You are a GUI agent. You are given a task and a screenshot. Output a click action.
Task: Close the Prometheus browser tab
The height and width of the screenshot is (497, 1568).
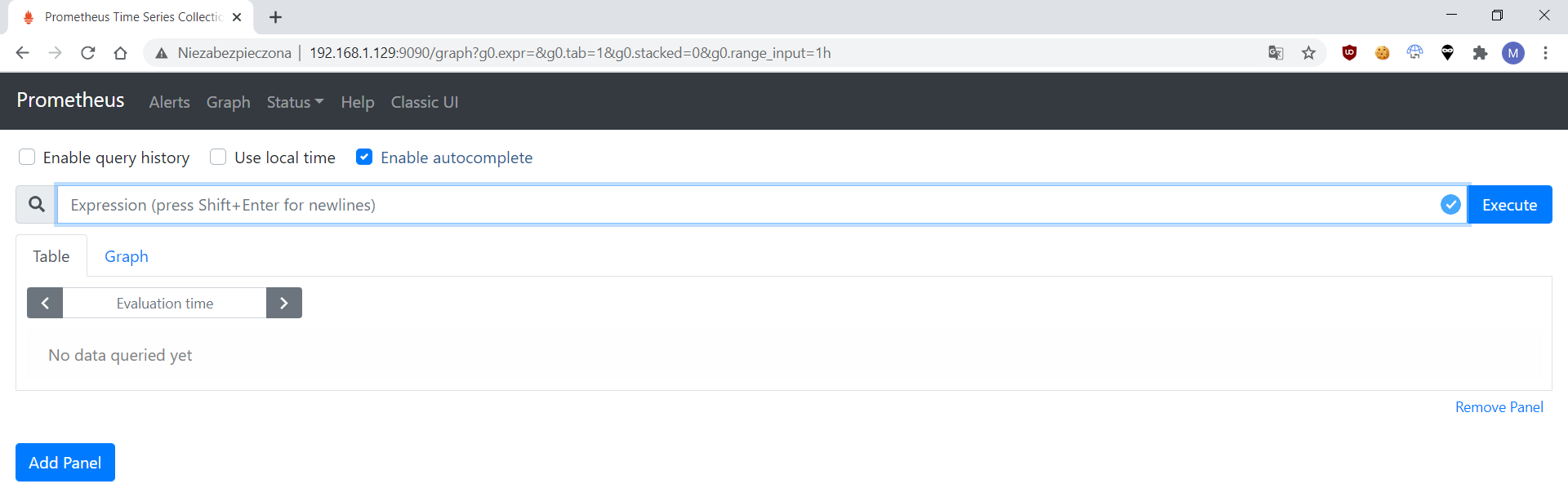tap(237, 17)
